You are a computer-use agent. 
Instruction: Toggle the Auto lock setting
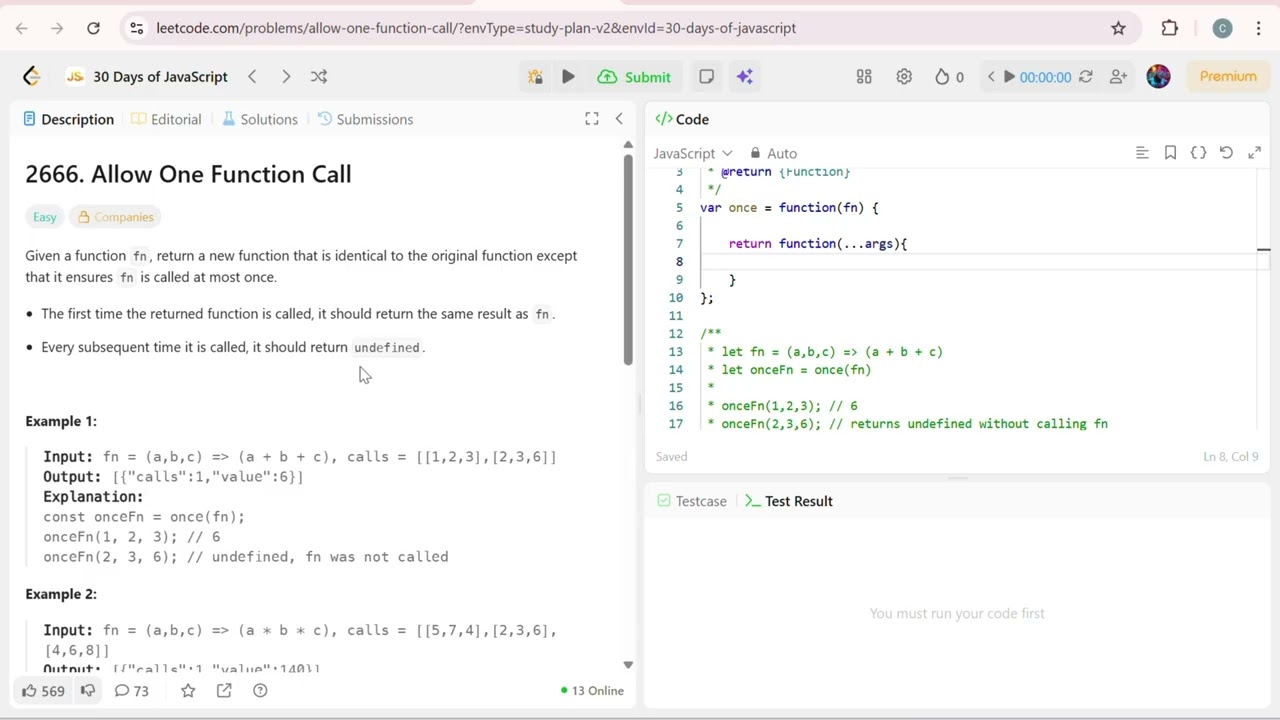click(x=773, y=153)
